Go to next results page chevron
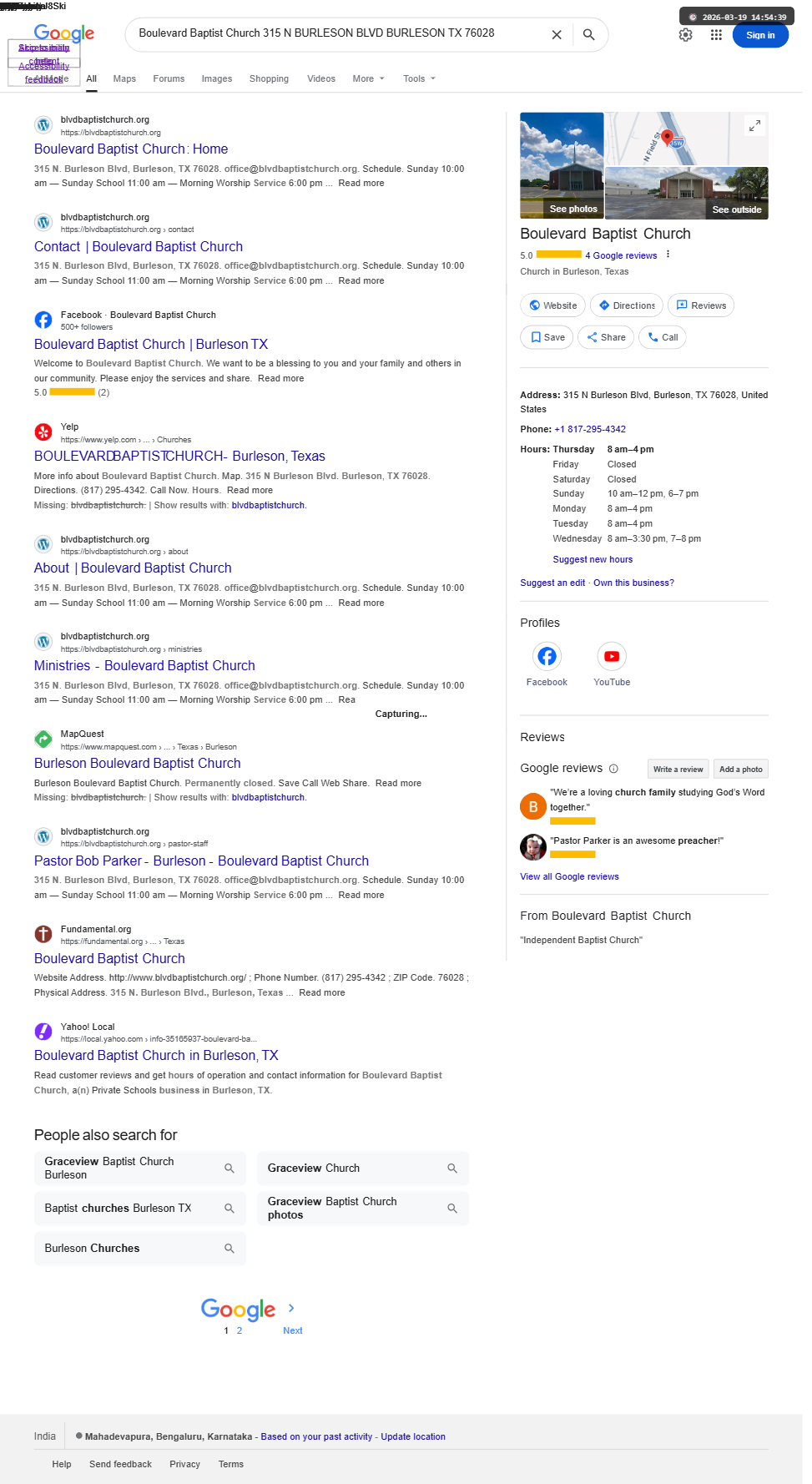The width and height of the screenshot is (812, 1484). click(x=291, y=1308)
